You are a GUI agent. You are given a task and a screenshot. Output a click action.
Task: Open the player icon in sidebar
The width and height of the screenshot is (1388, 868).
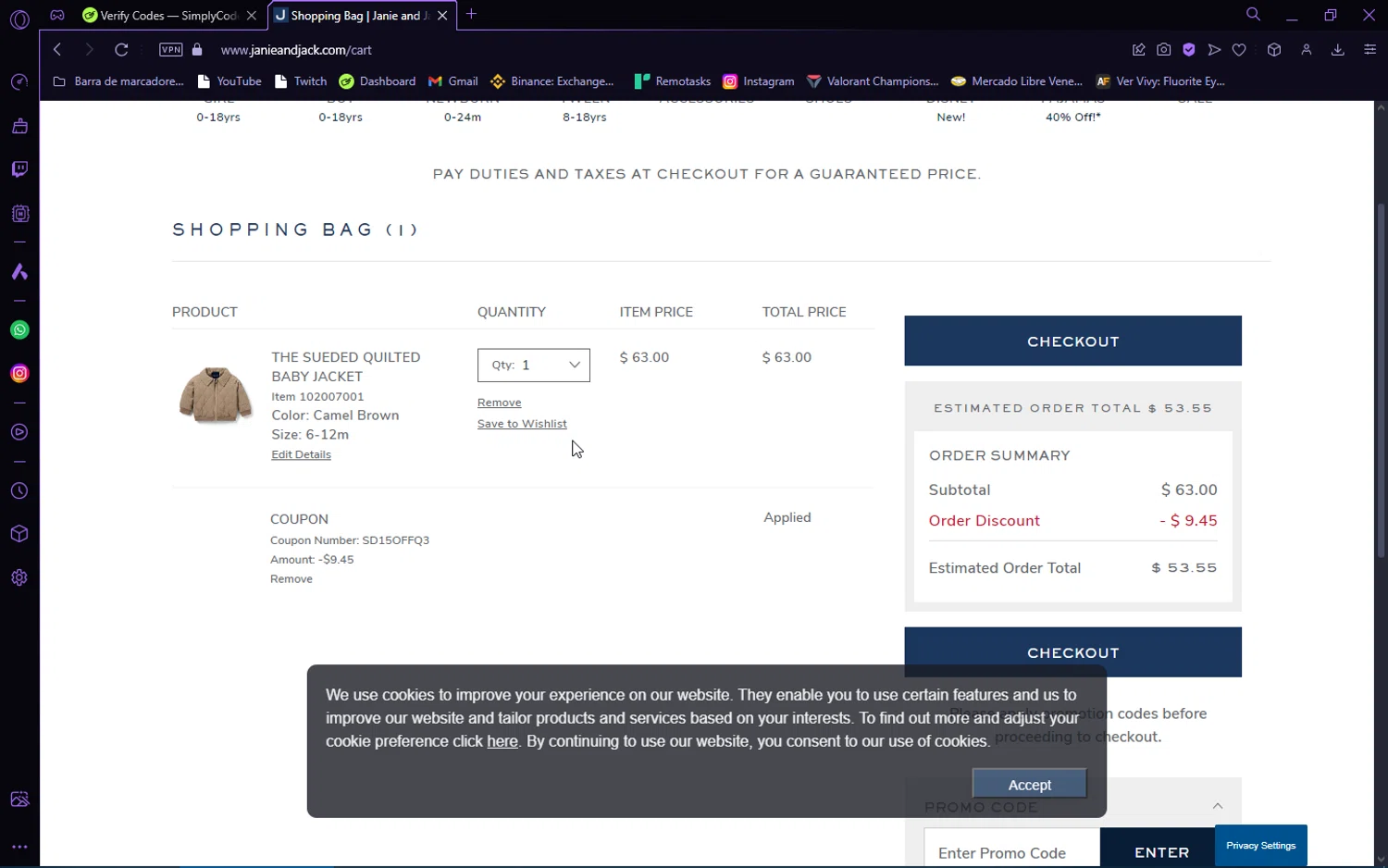[x=19, y=432]
